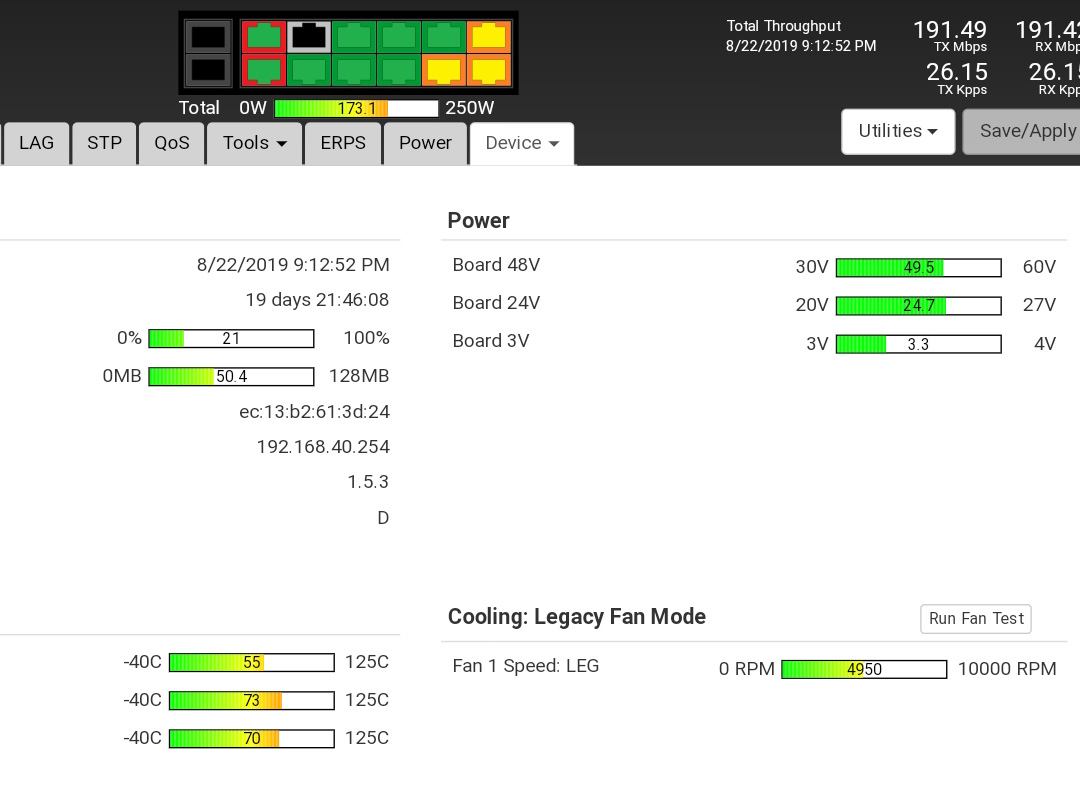The image size is (1080, 798).
Task: Open the Utilities dropdown
Action: [898, 131]
